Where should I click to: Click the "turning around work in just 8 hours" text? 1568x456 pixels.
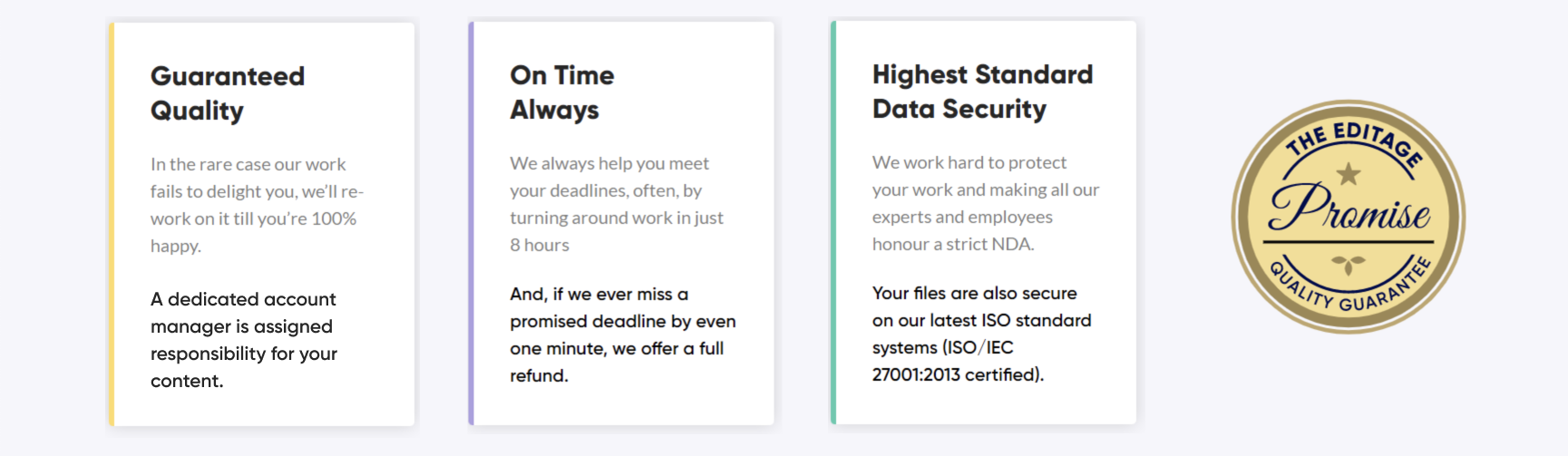pos(617,231)
